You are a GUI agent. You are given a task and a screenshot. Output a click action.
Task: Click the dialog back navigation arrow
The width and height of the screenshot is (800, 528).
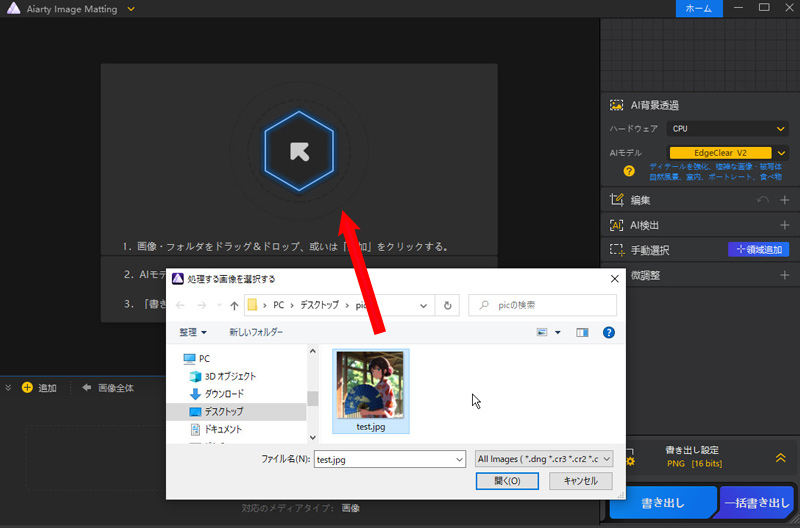point(180,305)
